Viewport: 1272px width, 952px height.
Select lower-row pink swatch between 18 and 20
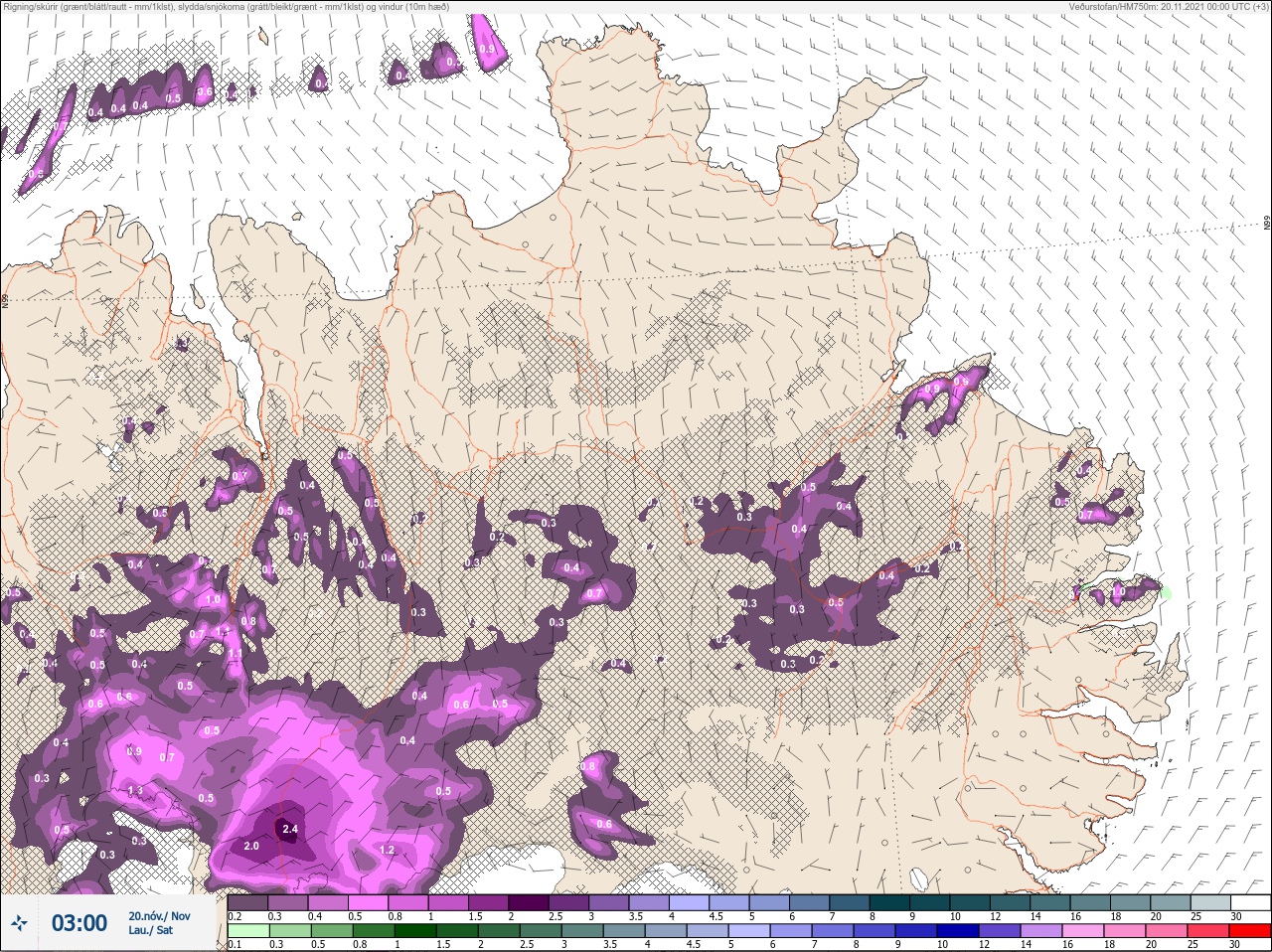pyautogui.click(x=1125, y=930)
